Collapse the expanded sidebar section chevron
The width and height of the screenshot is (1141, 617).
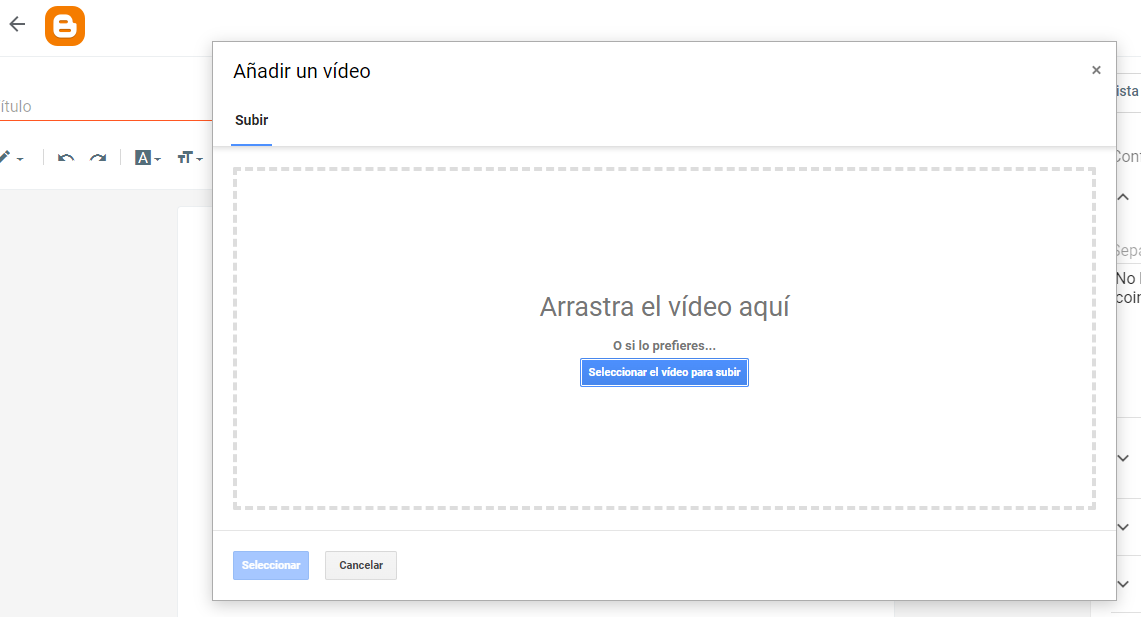point(1122,196)
